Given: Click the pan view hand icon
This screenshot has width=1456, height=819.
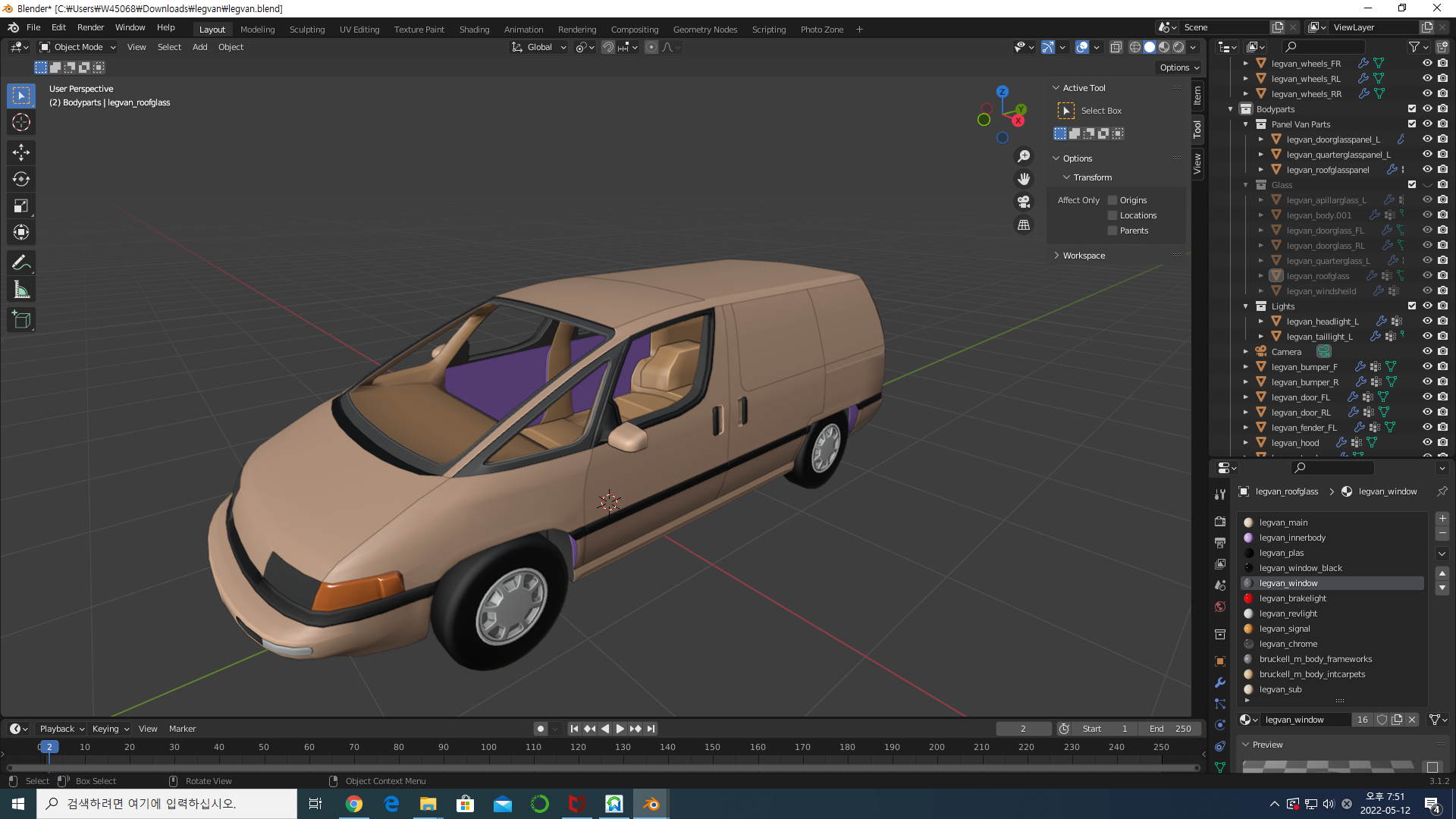Looking at the screenshot, I should pos(1024,179).
